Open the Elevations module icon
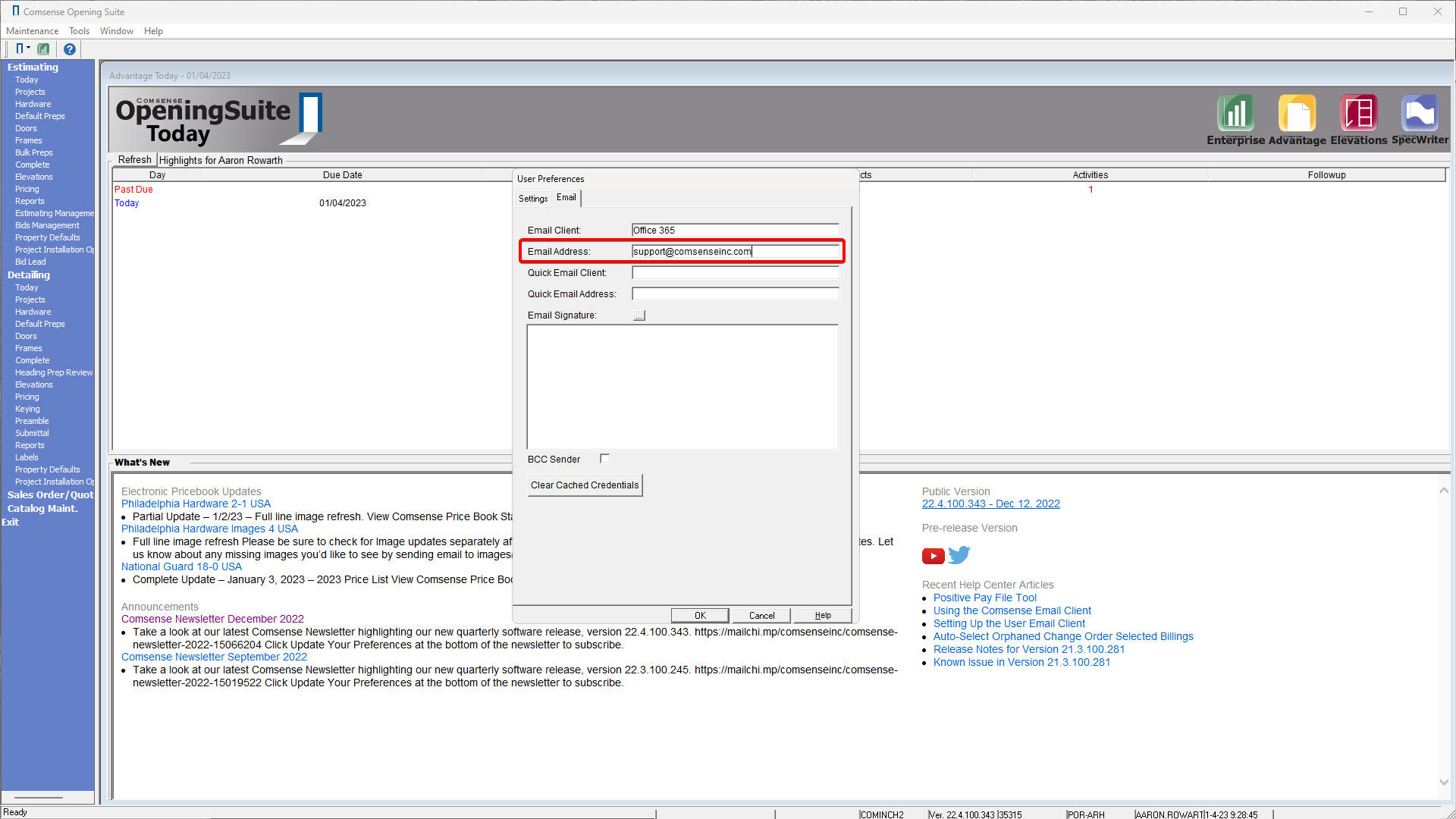The width and height of the screenshot is (1456, 819). coord(1358,120)
